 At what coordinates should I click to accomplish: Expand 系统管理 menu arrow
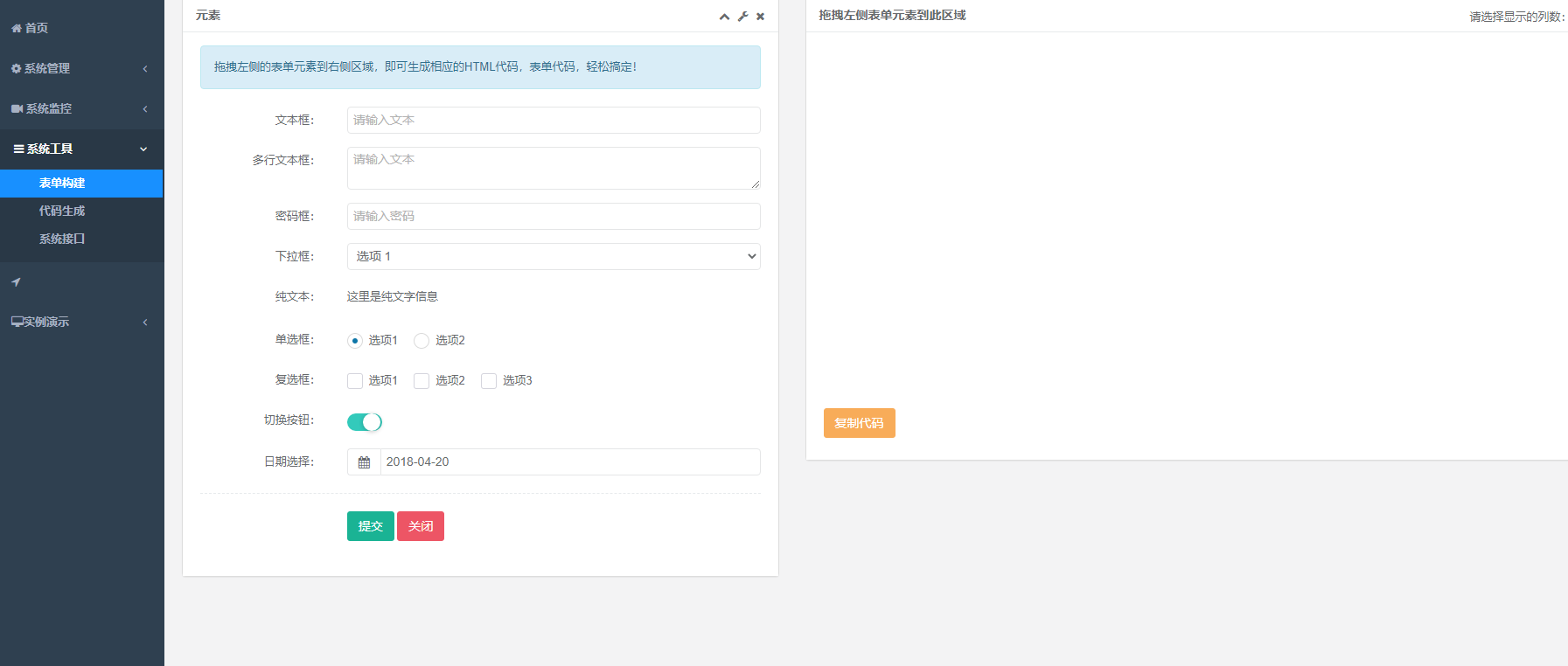point(145,68)
